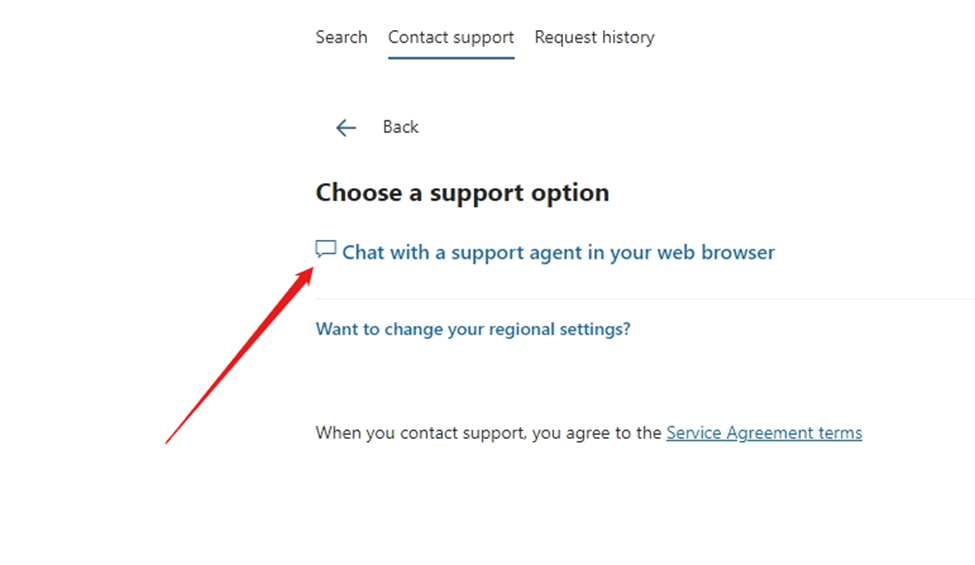Select the Contact support tab
975x565 pixels.
pos(451,38)
